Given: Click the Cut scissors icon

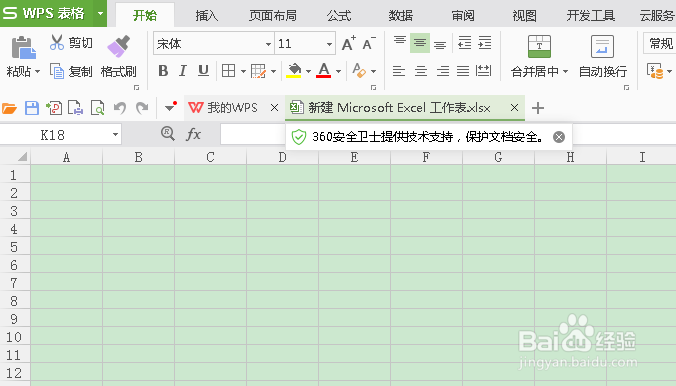Looking at the screenshot, I should point(56,42).
